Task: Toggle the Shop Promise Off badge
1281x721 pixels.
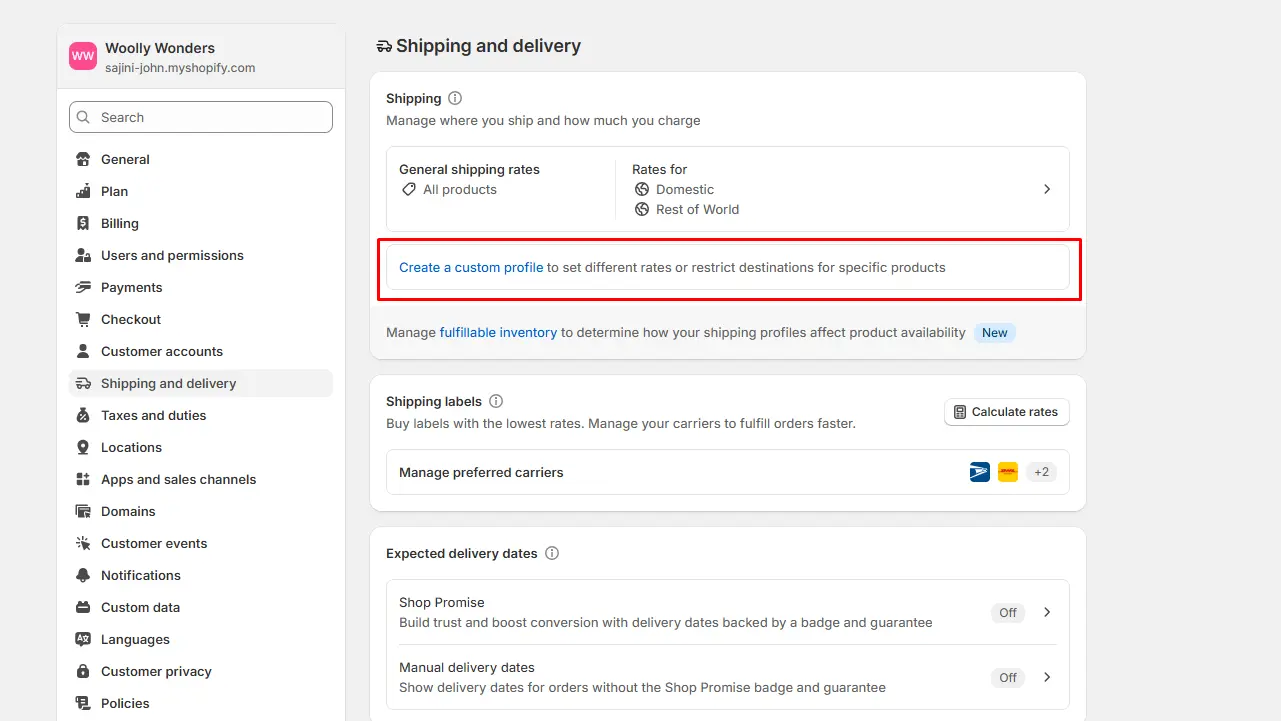Action: (x=1008, y=612)
